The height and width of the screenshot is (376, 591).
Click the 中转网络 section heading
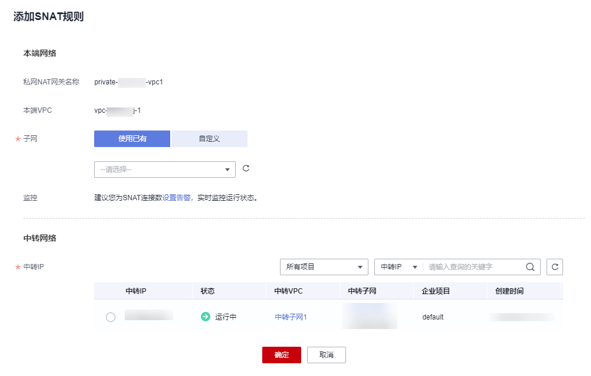[x=40, y=238]
